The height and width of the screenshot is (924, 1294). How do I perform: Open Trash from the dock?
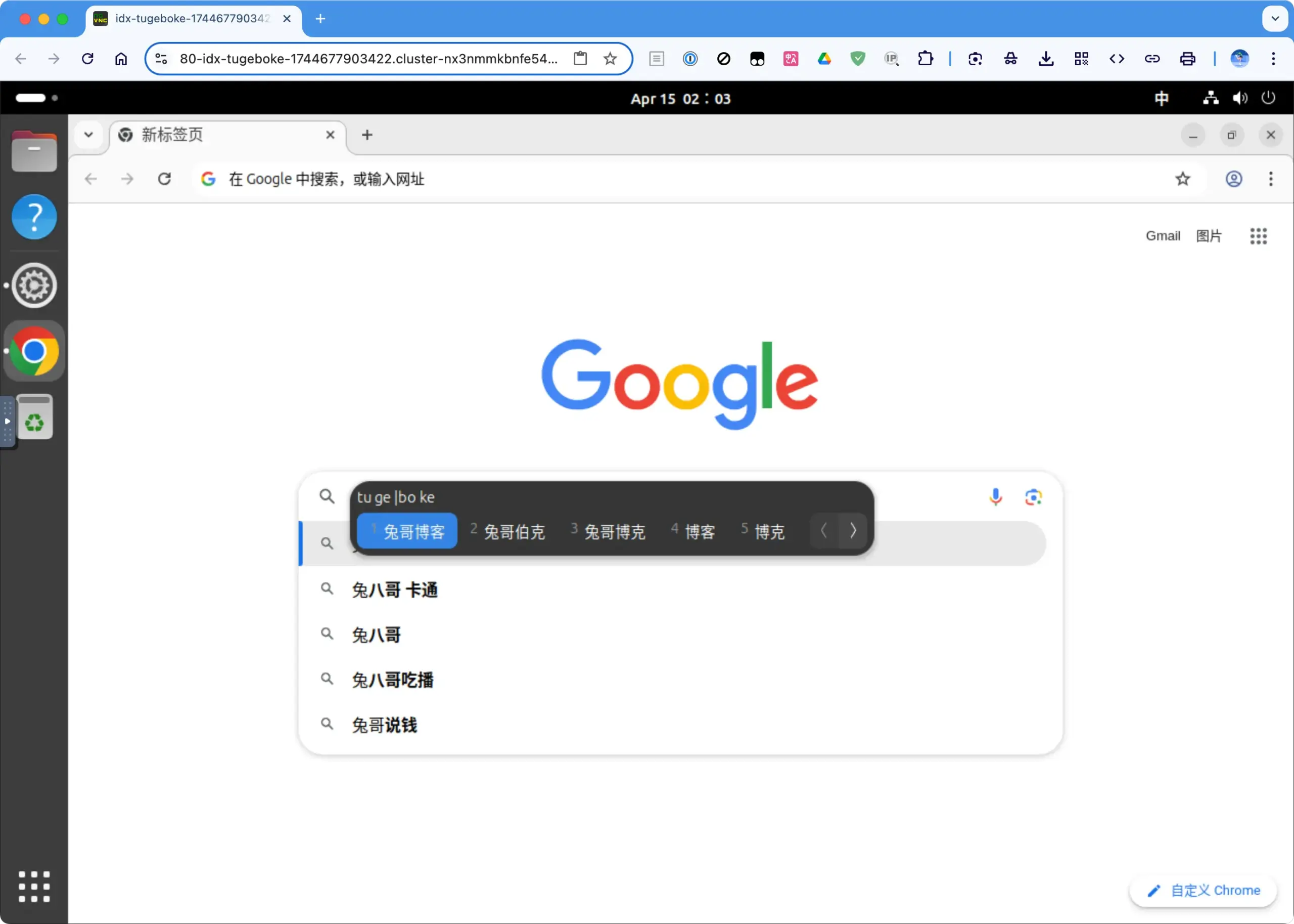click(x=34, y=417)
